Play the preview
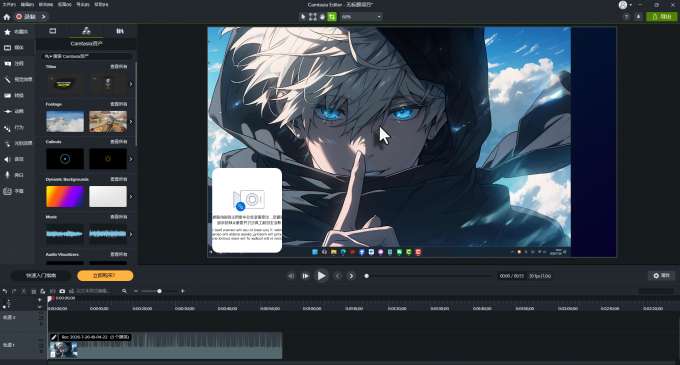This screenshot has width=680, height=365. pos(321,276)
